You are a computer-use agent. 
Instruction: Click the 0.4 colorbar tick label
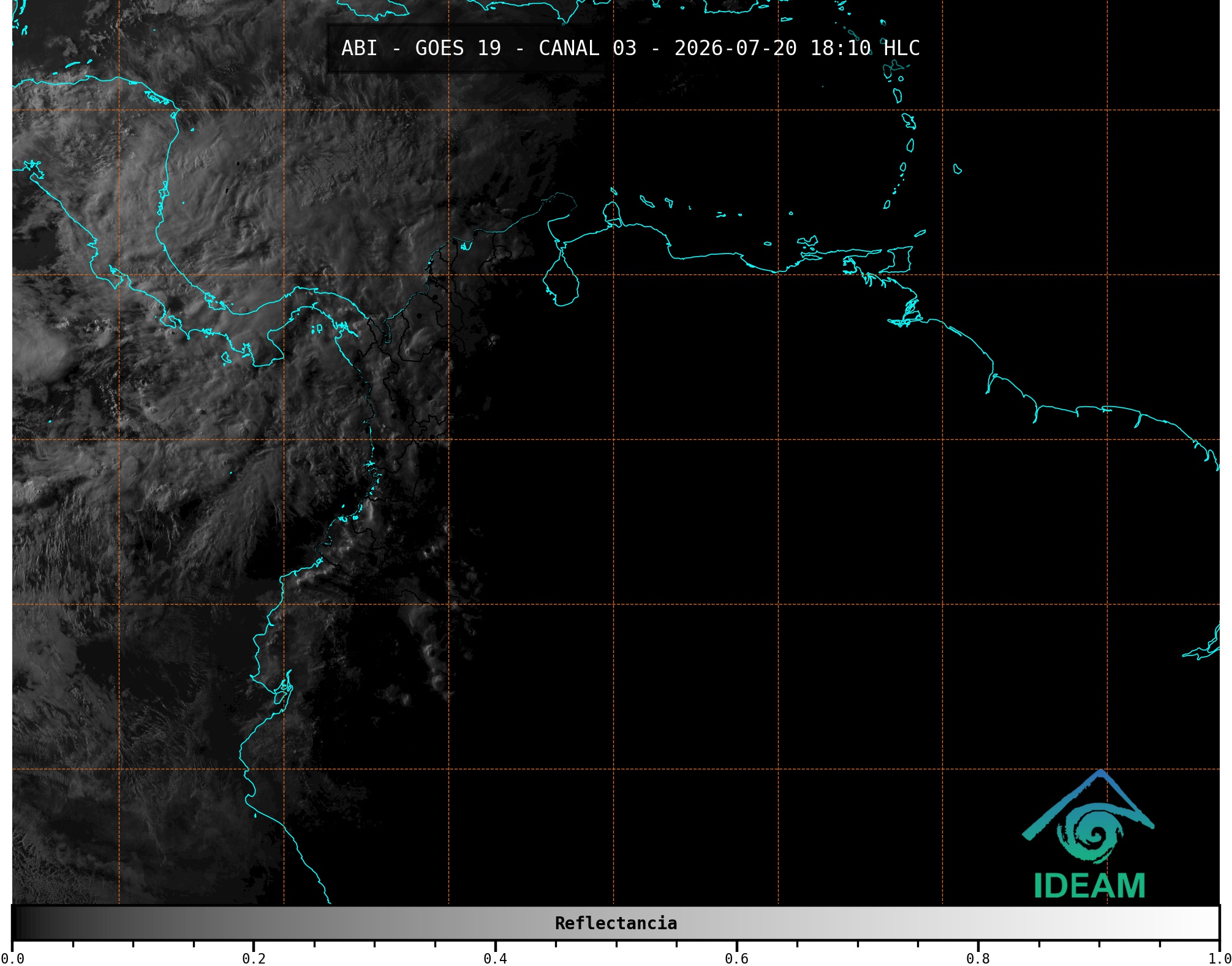tap(495, 959)
